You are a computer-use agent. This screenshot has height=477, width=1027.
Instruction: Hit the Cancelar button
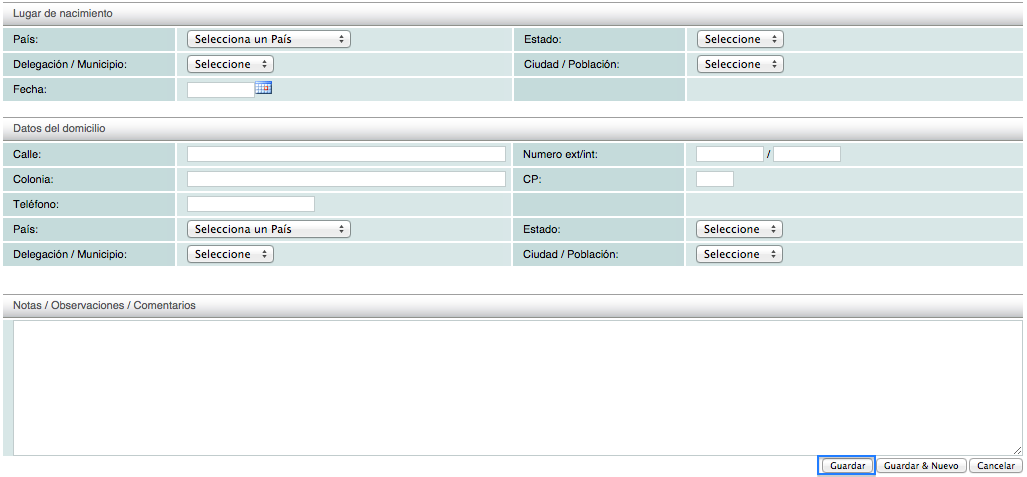tap(996, 466)
